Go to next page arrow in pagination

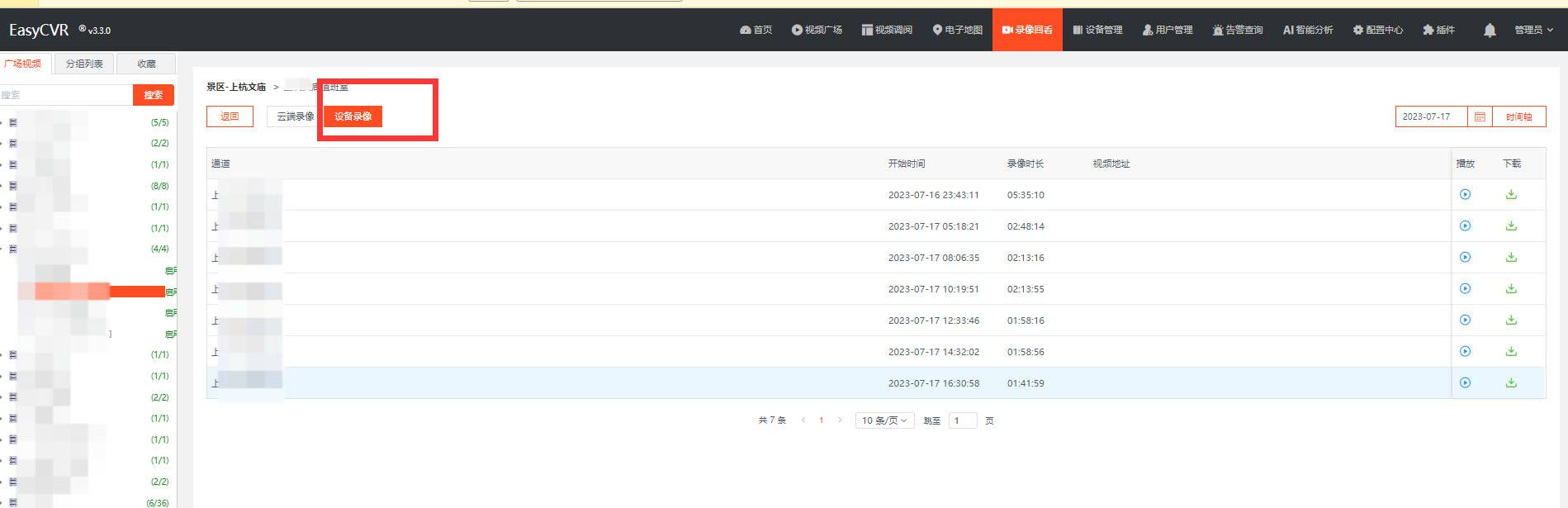pos(840,420)
